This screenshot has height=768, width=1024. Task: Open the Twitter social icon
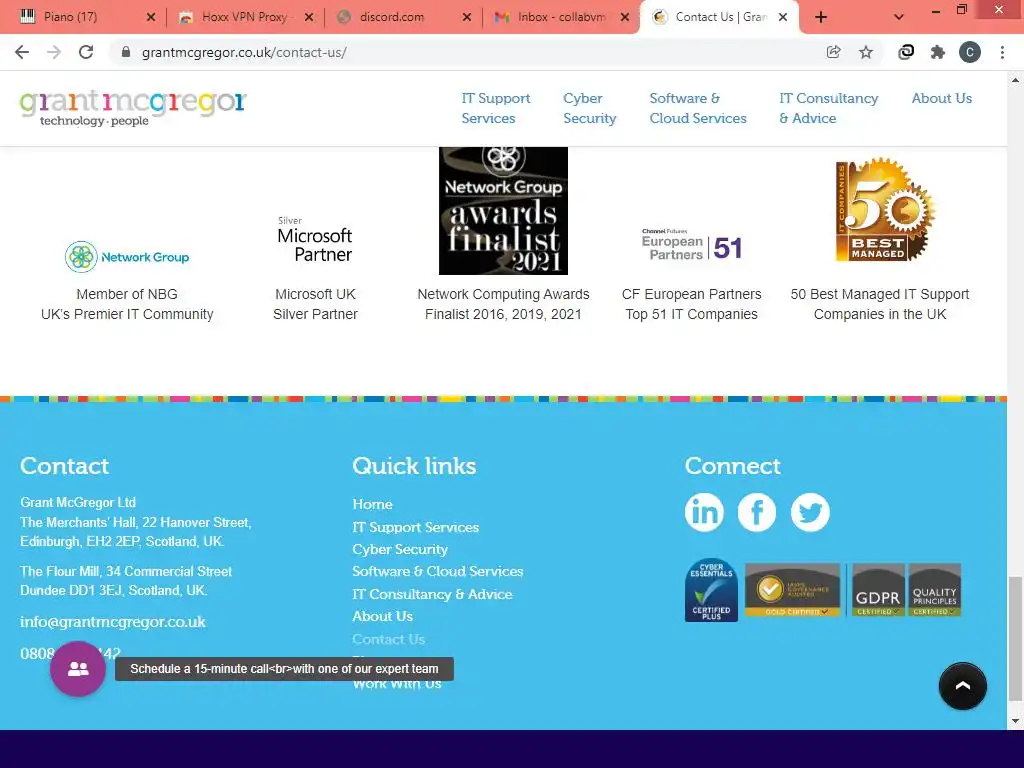[x=810, y=512]
